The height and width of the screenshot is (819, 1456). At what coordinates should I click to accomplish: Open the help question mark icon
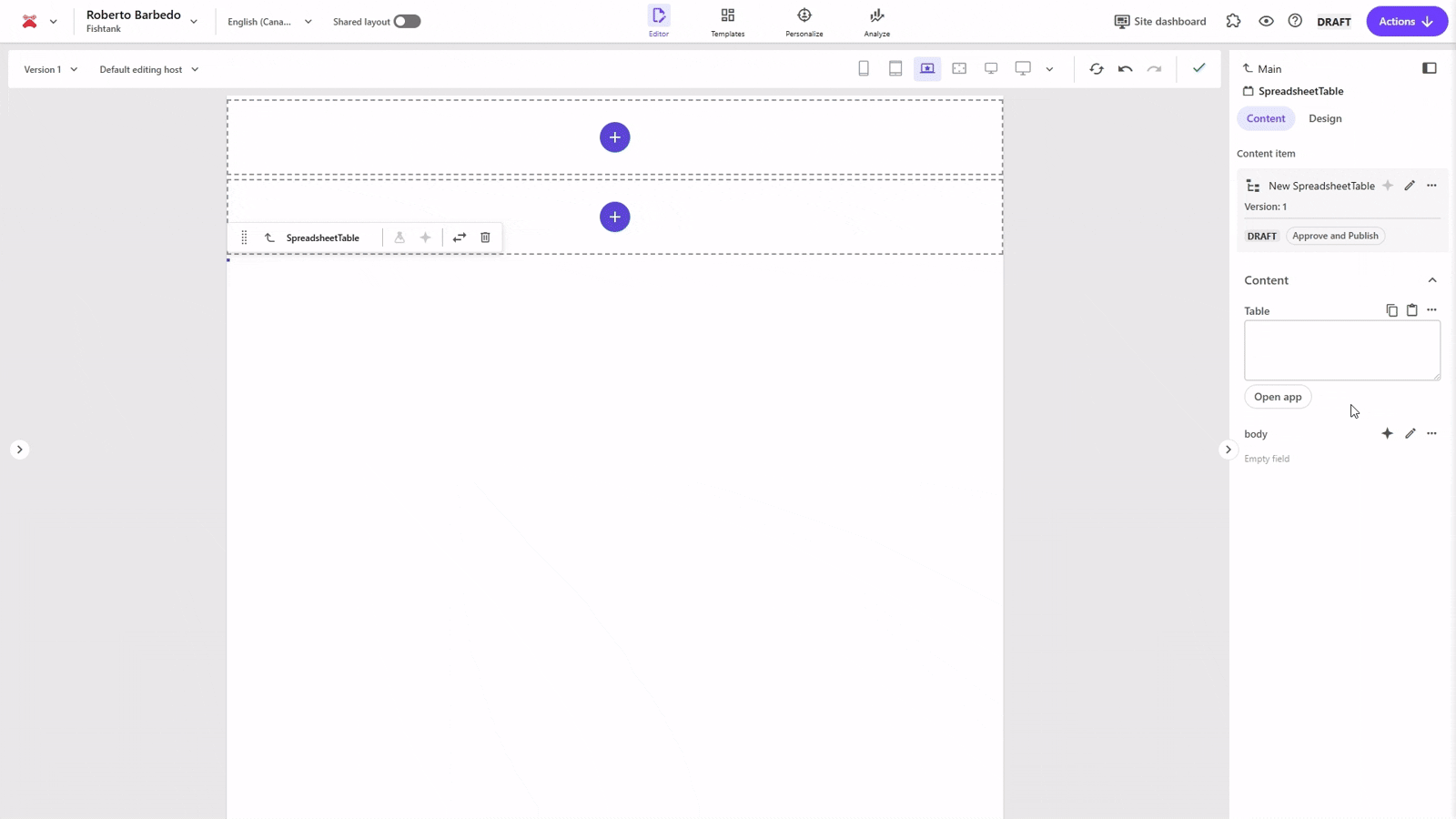(x=1295, y=21)
